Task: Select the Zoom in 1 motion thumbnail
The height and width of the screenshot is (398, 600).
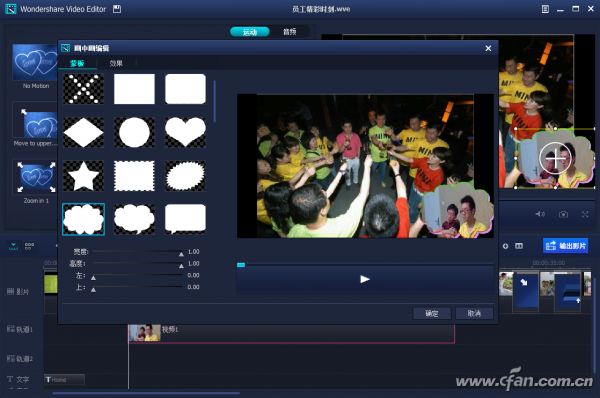Action: pos(35,177)
